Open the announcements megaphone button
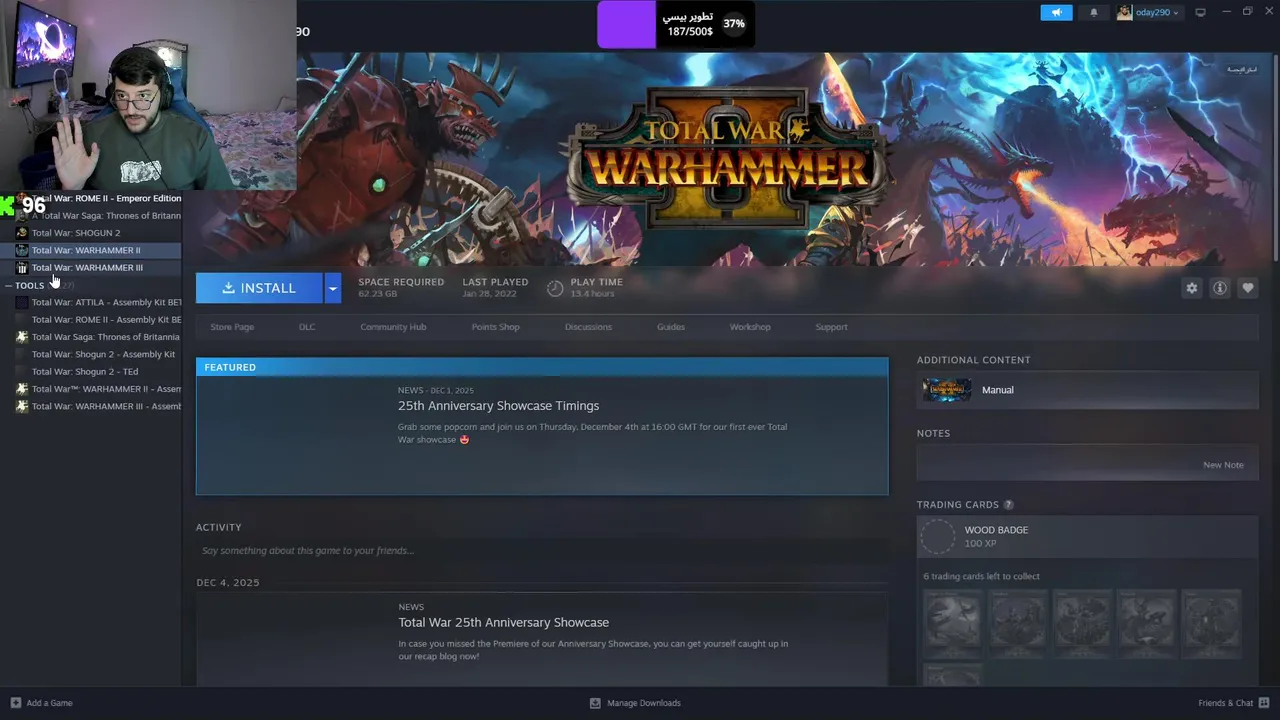1280x720 pixels. click(x=1056, y=12)
